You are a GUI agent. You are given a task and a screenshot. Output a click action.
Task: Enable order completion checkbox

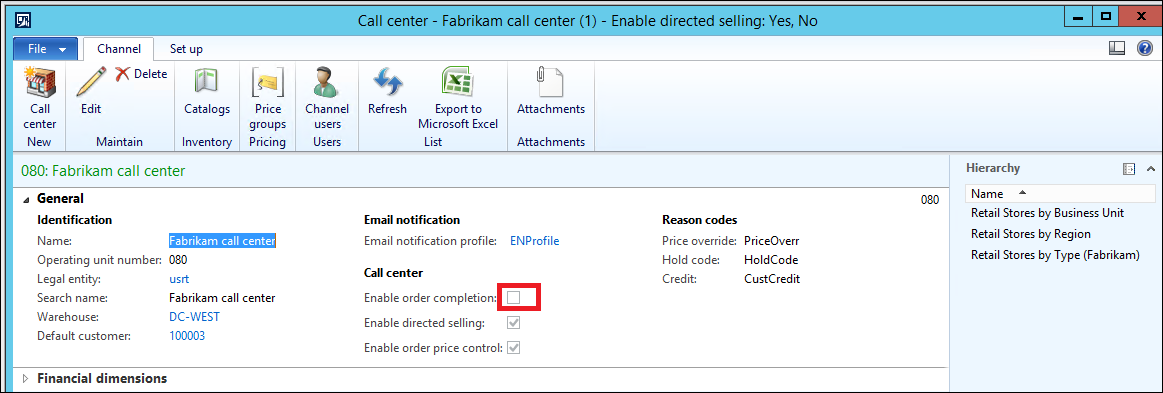coord(513,298)
